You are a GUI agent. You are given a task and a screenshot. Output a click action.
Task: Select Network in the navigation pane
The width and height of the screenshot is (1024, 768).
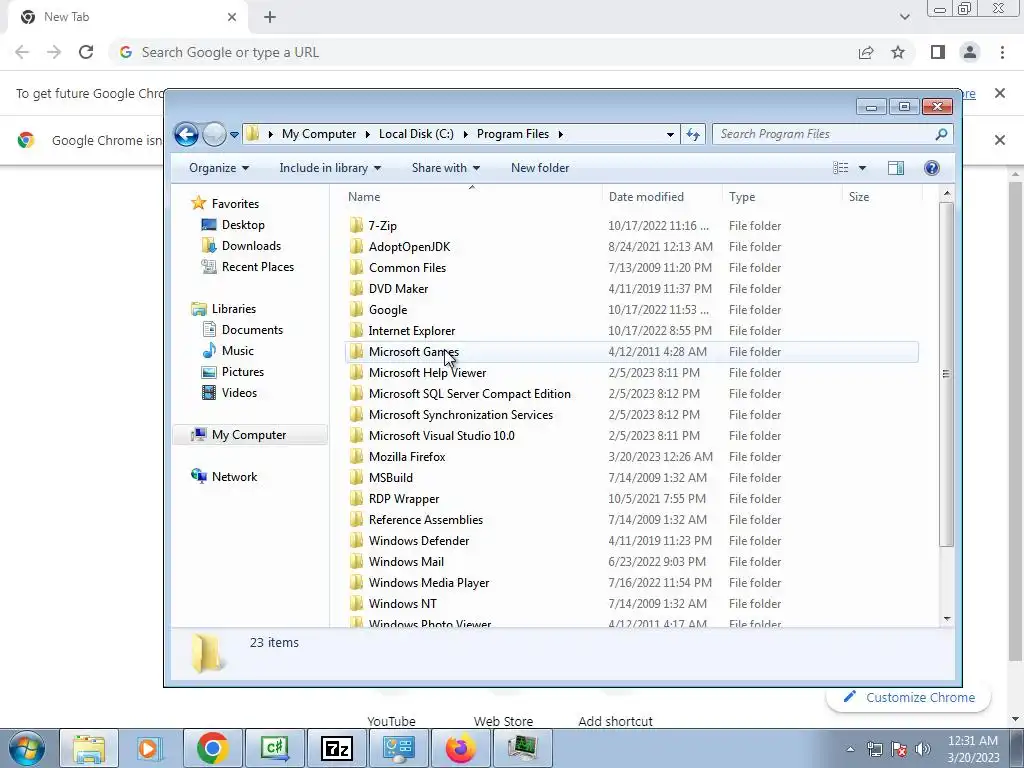pyautogui.click(x=234, y=477)
